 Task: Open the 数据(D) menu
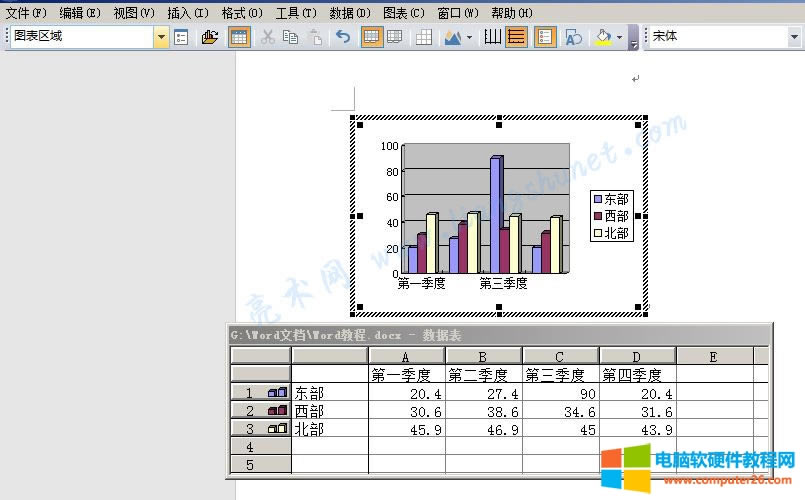click(348, 12)
